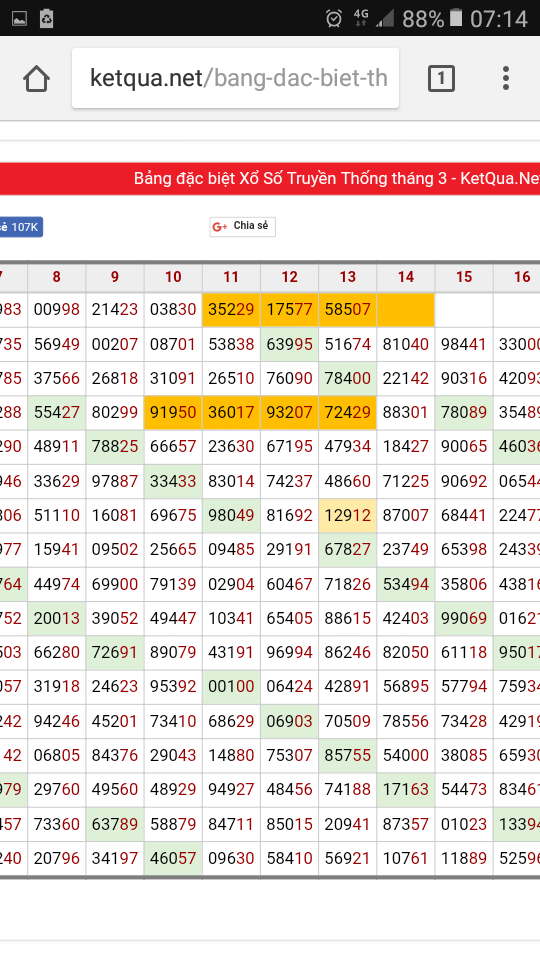Select column header 9
The width and height of the screenshot is (540, 960).
tap(114, 277)
